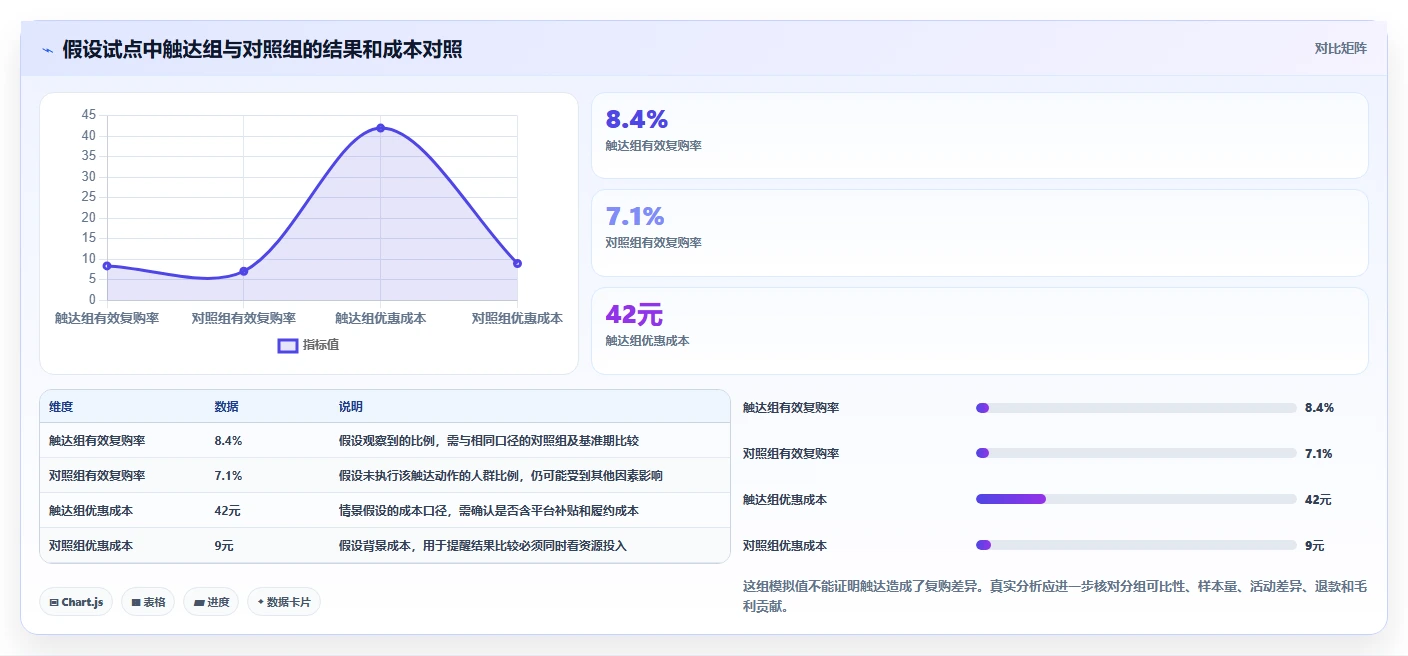Click the 9元 value beside the progress bar
Screen dimensions: 1408x656
pyautogui.click(x=1315, y=546)
